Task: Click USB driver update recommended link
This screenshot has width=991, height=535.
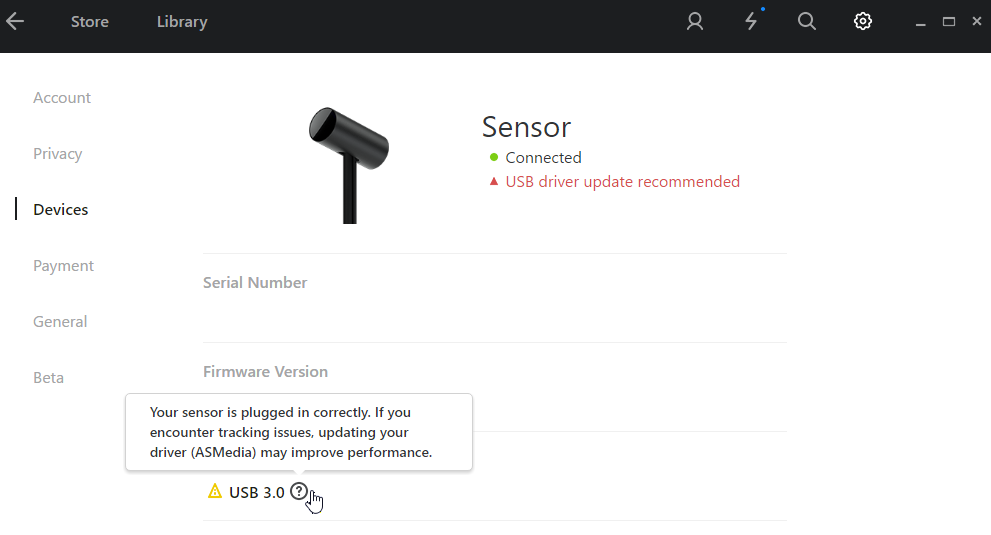Action: point(623,181)
